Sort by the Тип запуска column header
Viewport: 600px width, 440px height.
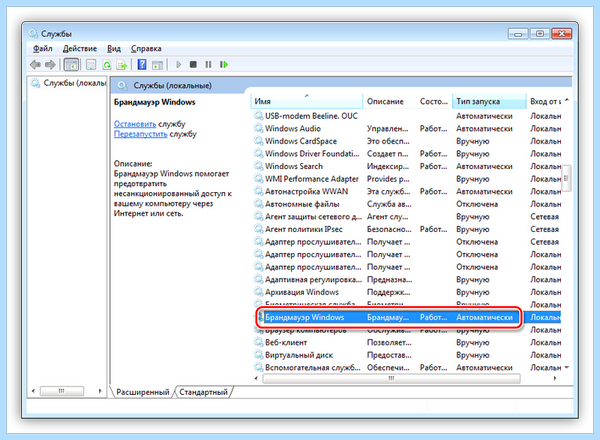point(489,101)
